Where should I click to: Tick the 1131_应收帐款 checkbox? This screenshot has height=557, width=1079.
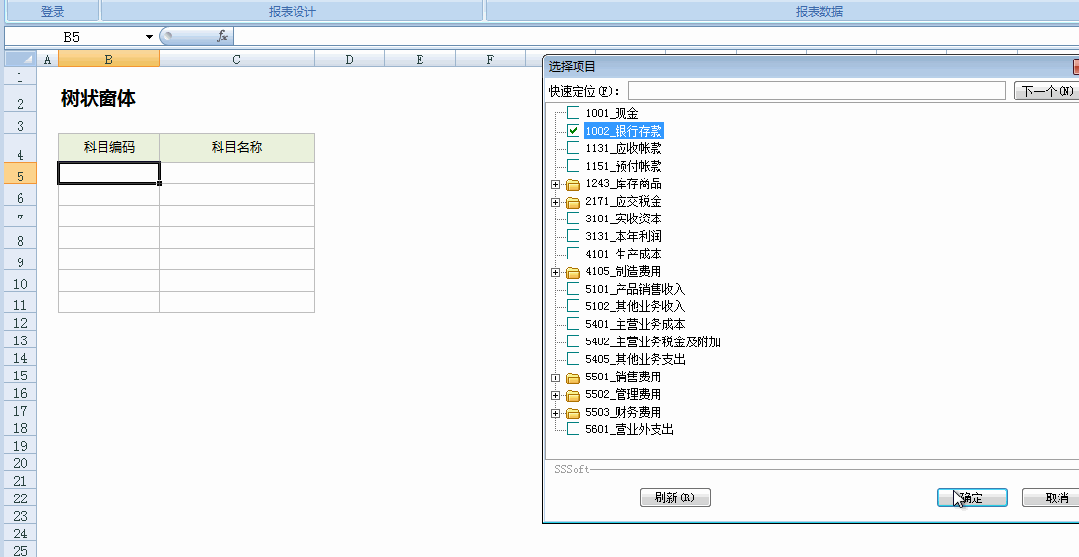click(x=573, y=148)
